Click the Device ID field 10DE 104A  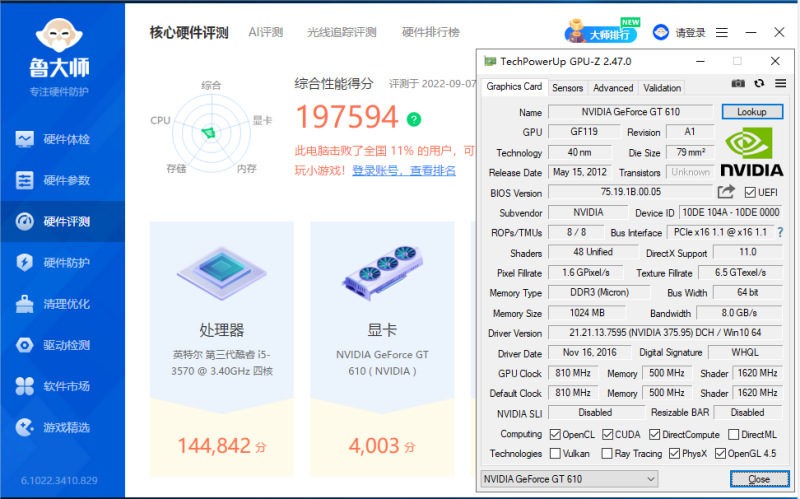click(731, 212)
